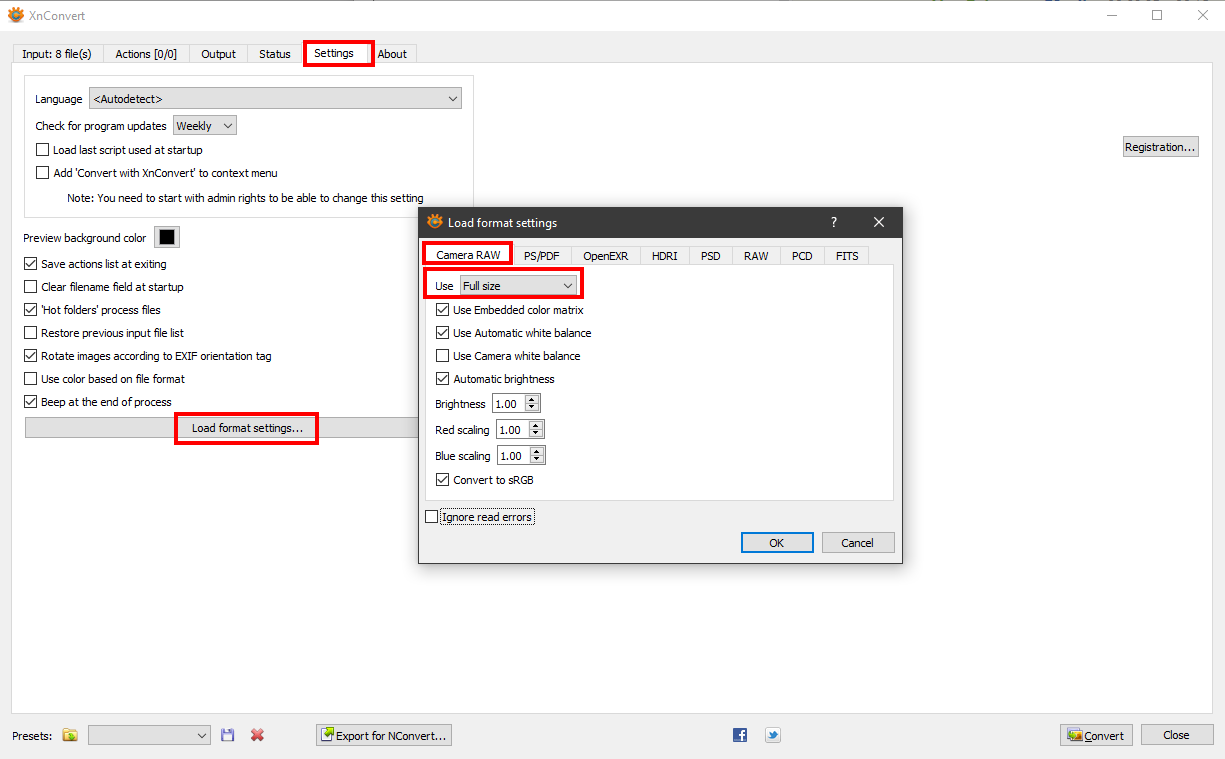
Task: Click the save preset floppy disk icon
Action: tap(228, 735)
